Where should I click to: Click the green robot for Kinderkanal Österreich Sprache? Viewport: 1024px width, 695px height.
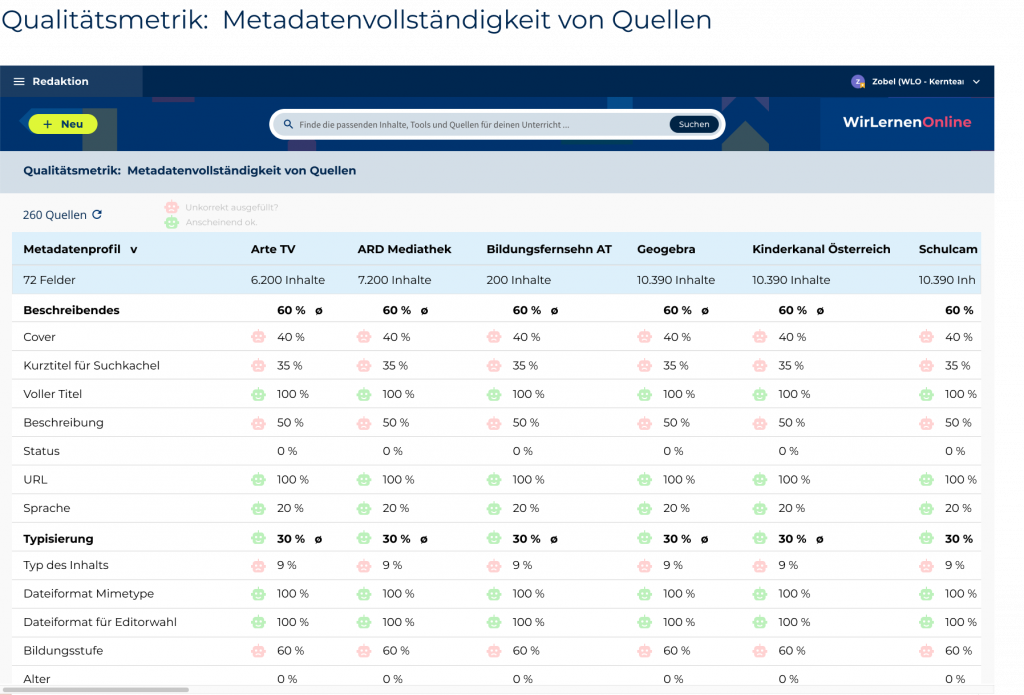point(760,508)
